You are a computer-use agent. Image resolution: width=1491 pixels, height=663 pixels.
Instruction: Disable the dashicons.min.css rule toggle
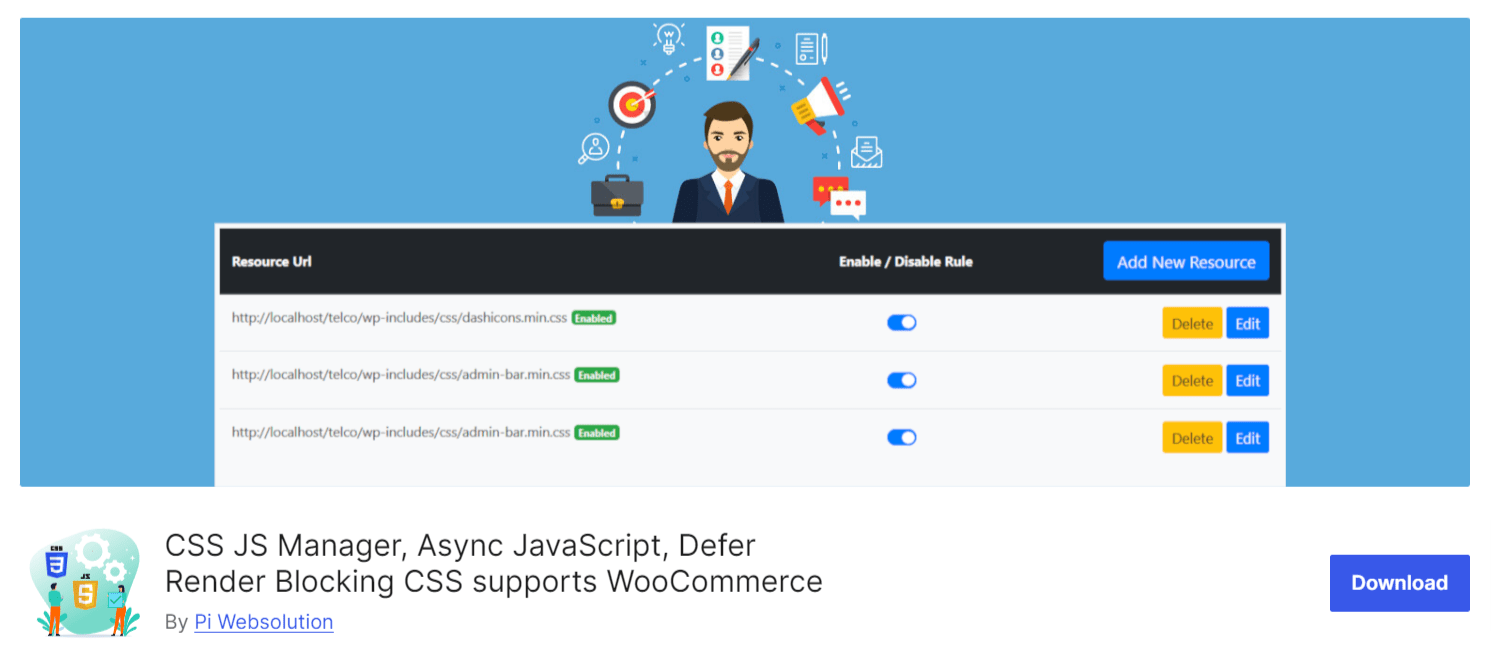pos(901,323)
